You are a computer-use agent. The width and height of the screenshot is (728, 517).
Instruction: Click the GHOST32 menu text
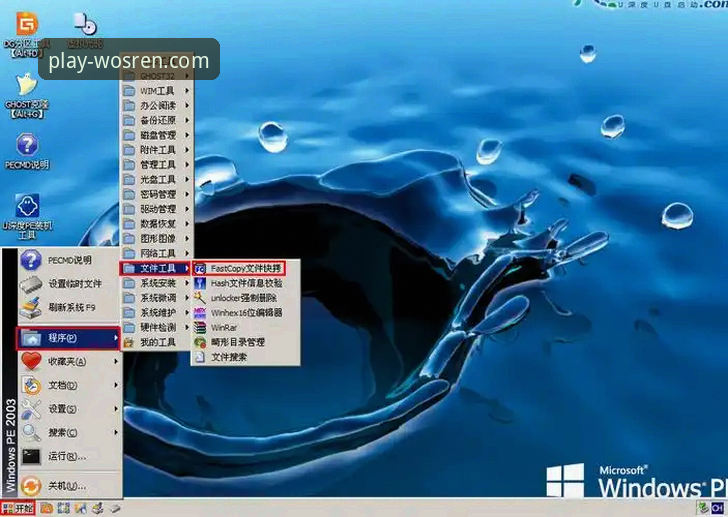pyautogui.click(x=158, y=76)
